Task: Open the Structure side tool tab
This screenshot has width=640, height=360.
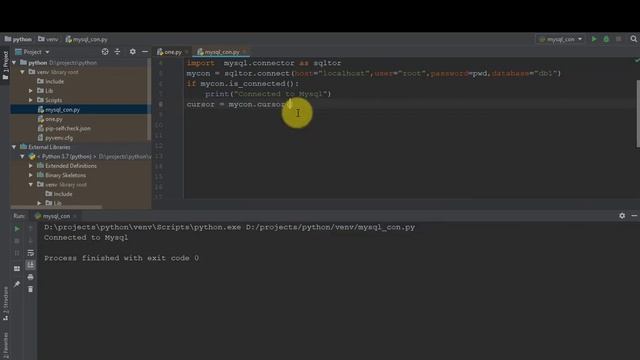Action: [5, 303]
